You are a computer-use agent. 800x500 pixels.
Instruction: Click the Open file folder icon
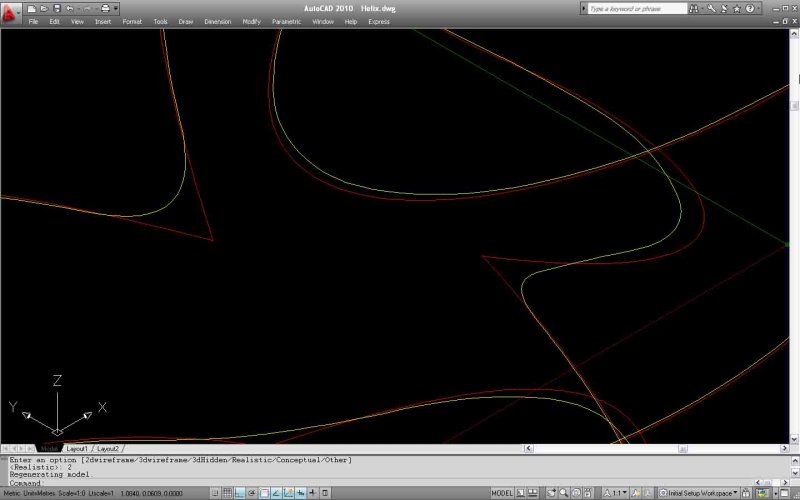(44, 8)
